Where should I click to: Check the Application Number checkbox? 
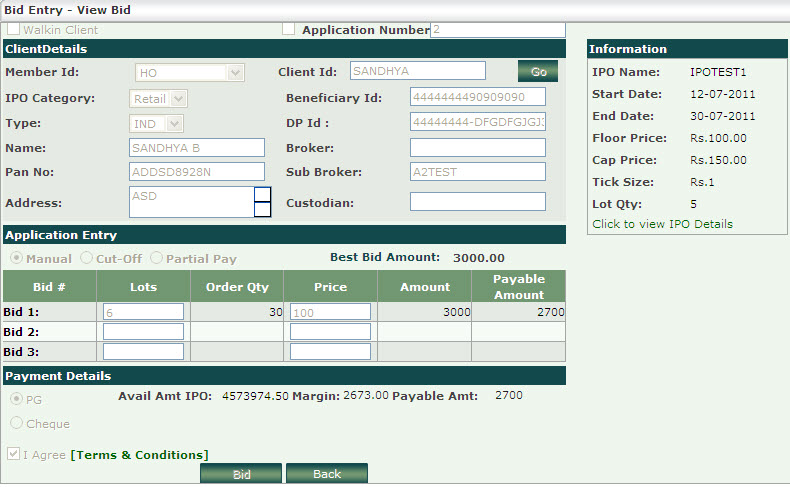click(289, 30)
